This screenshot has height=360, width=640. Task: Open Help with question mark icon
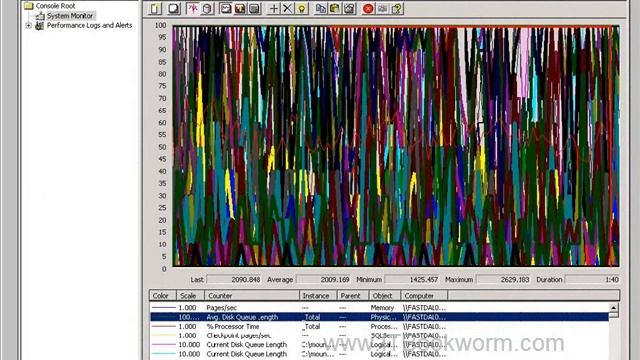pyautogui.click(x=397, y=9)
